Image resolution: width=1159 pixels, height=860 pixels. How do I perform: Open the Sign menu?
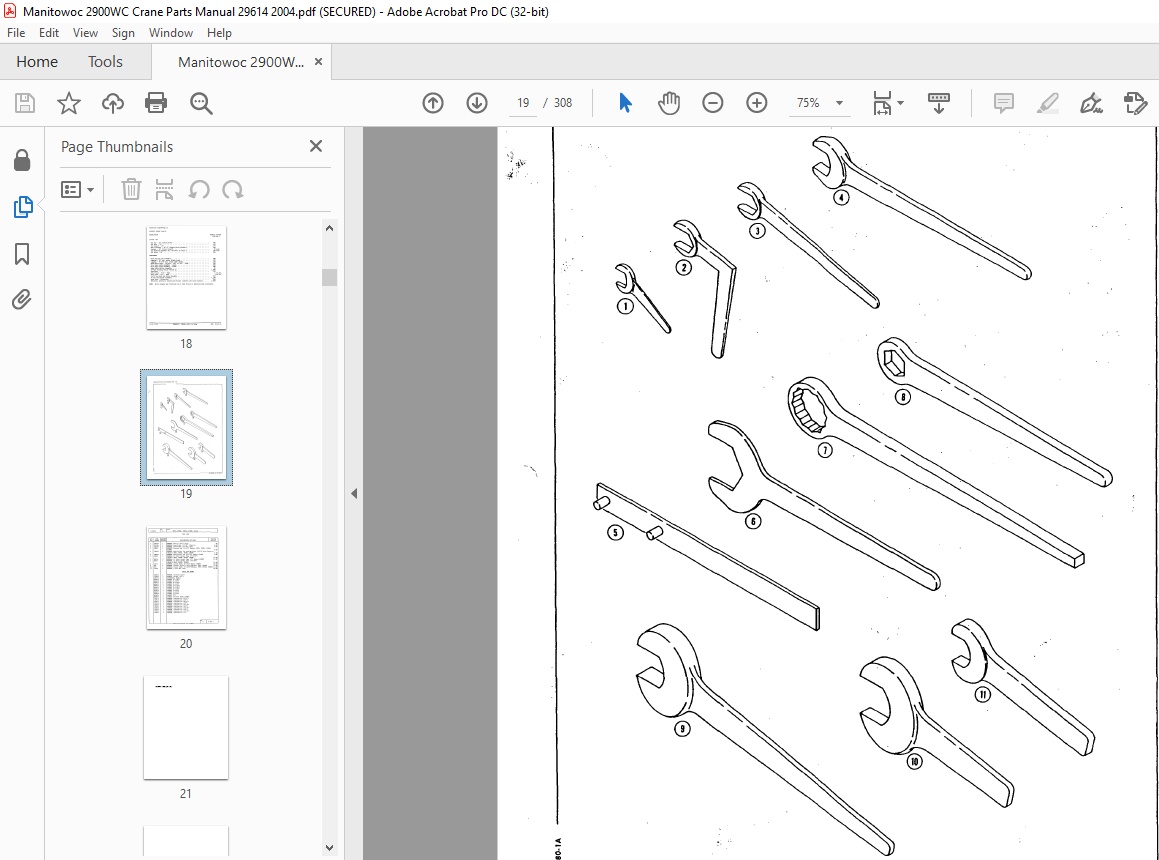(123, 33)
